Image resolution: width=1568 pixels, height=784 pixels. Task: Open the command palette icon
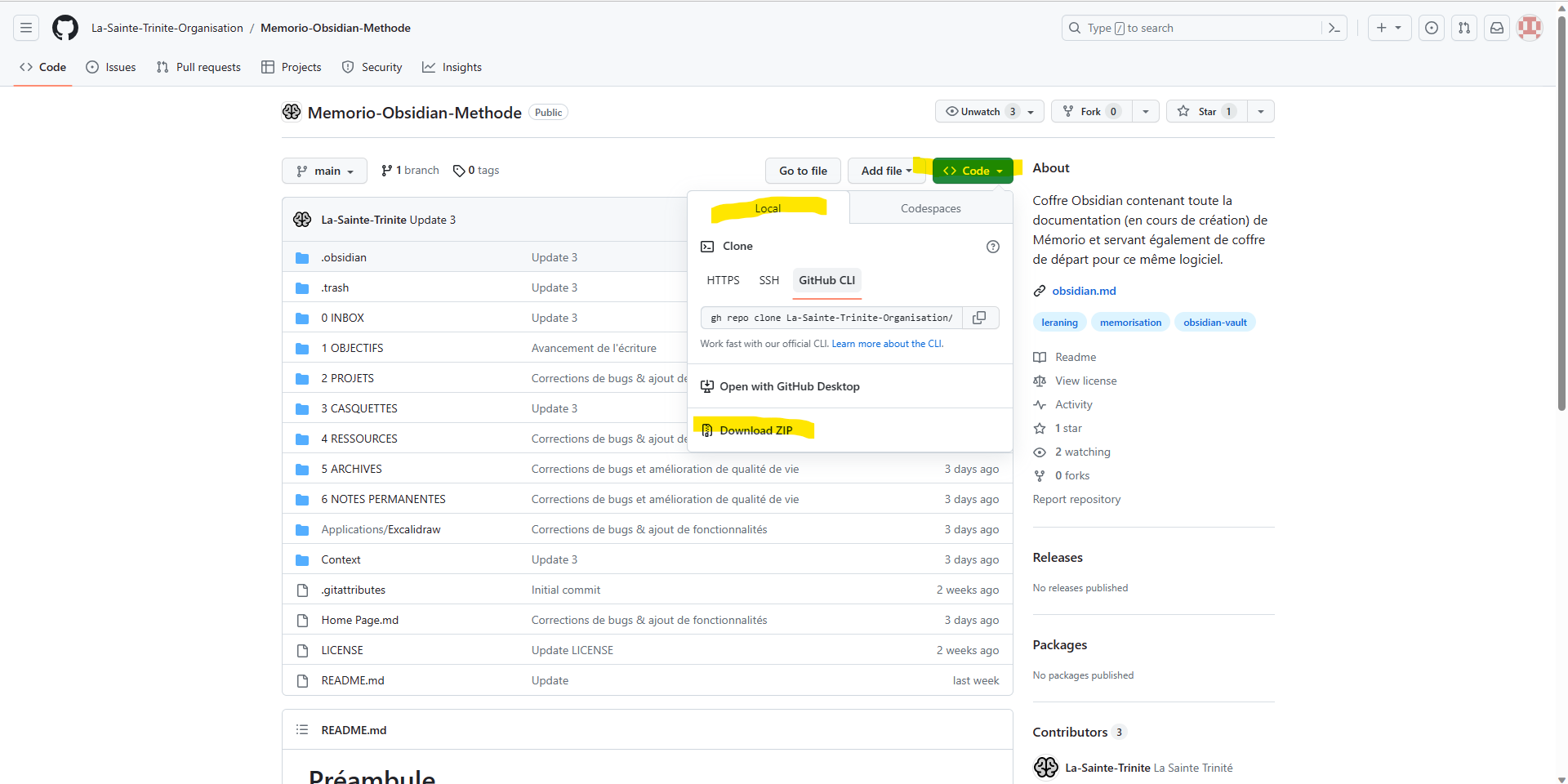pyautogui.click(x=1334, y=28)
